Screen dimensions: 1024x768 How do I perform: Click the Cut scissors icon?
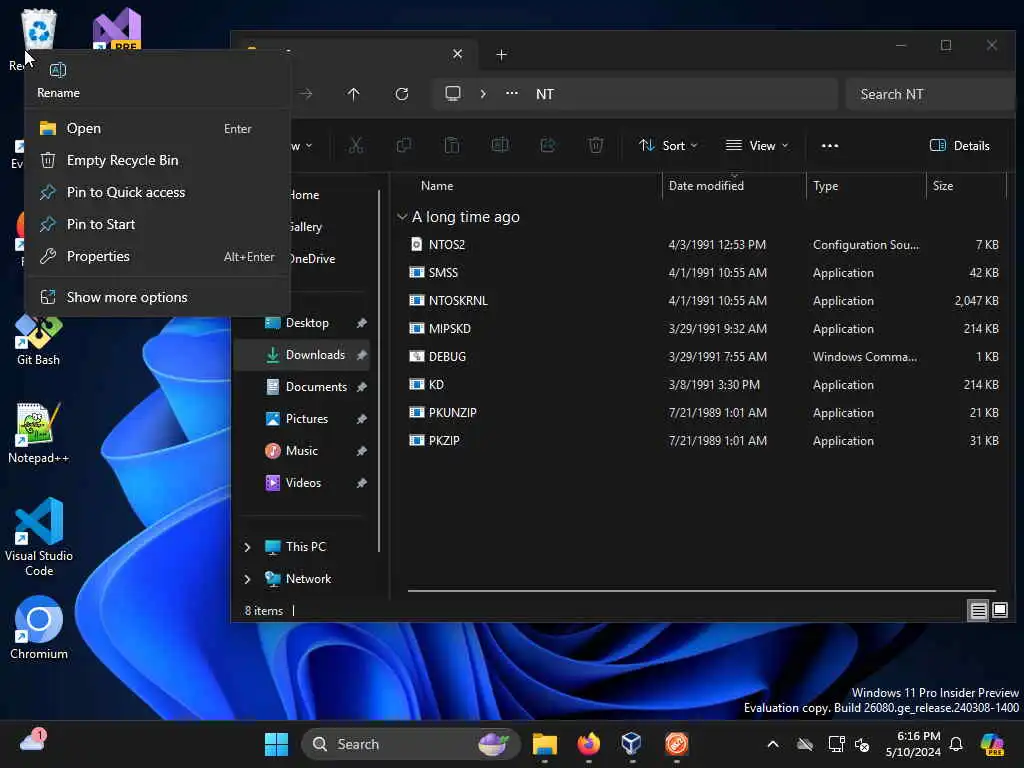[356, 146]
